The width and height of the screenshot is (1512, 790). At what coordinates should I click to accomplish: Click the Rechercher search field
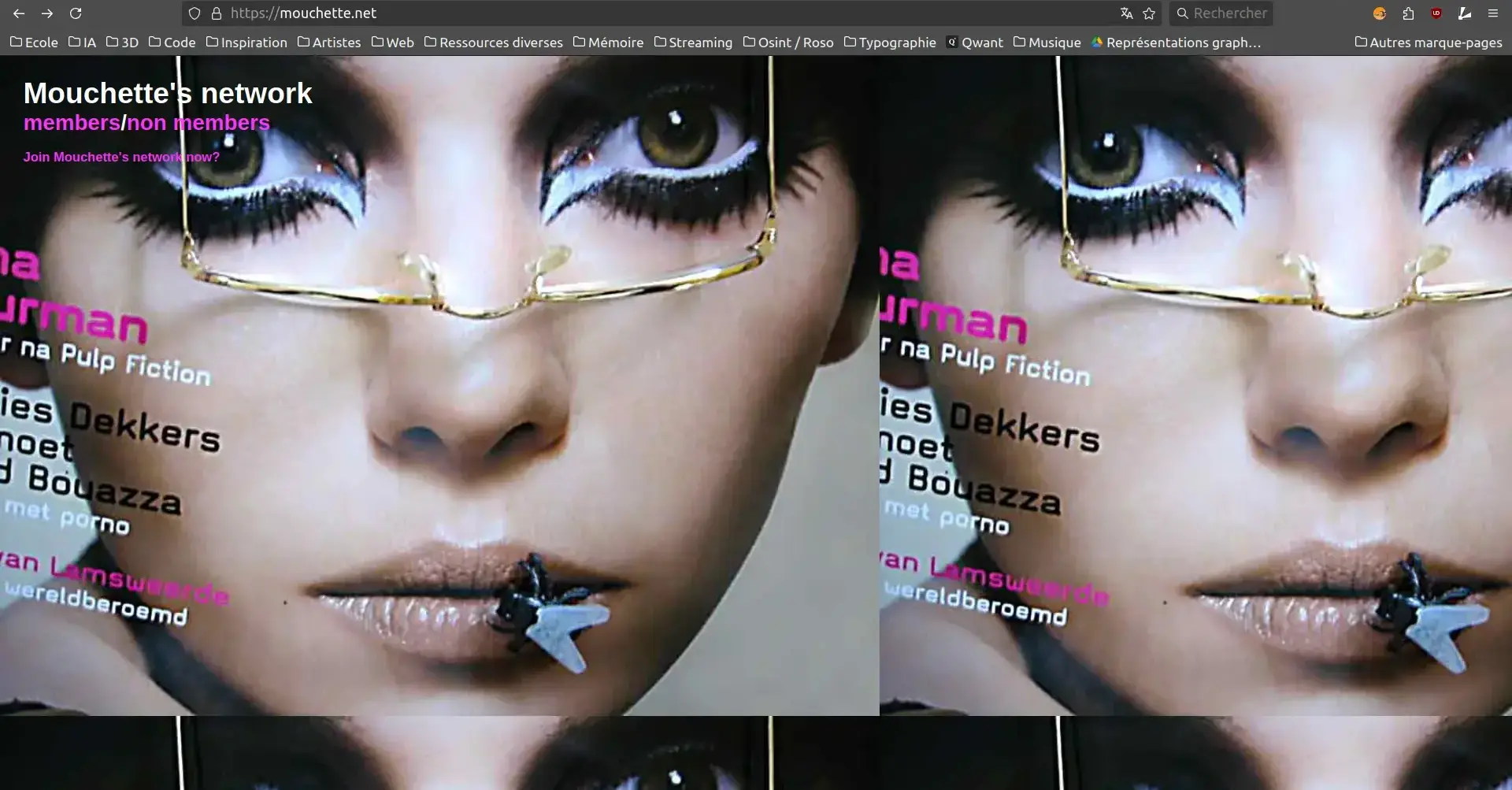[x=1228, y=13]
